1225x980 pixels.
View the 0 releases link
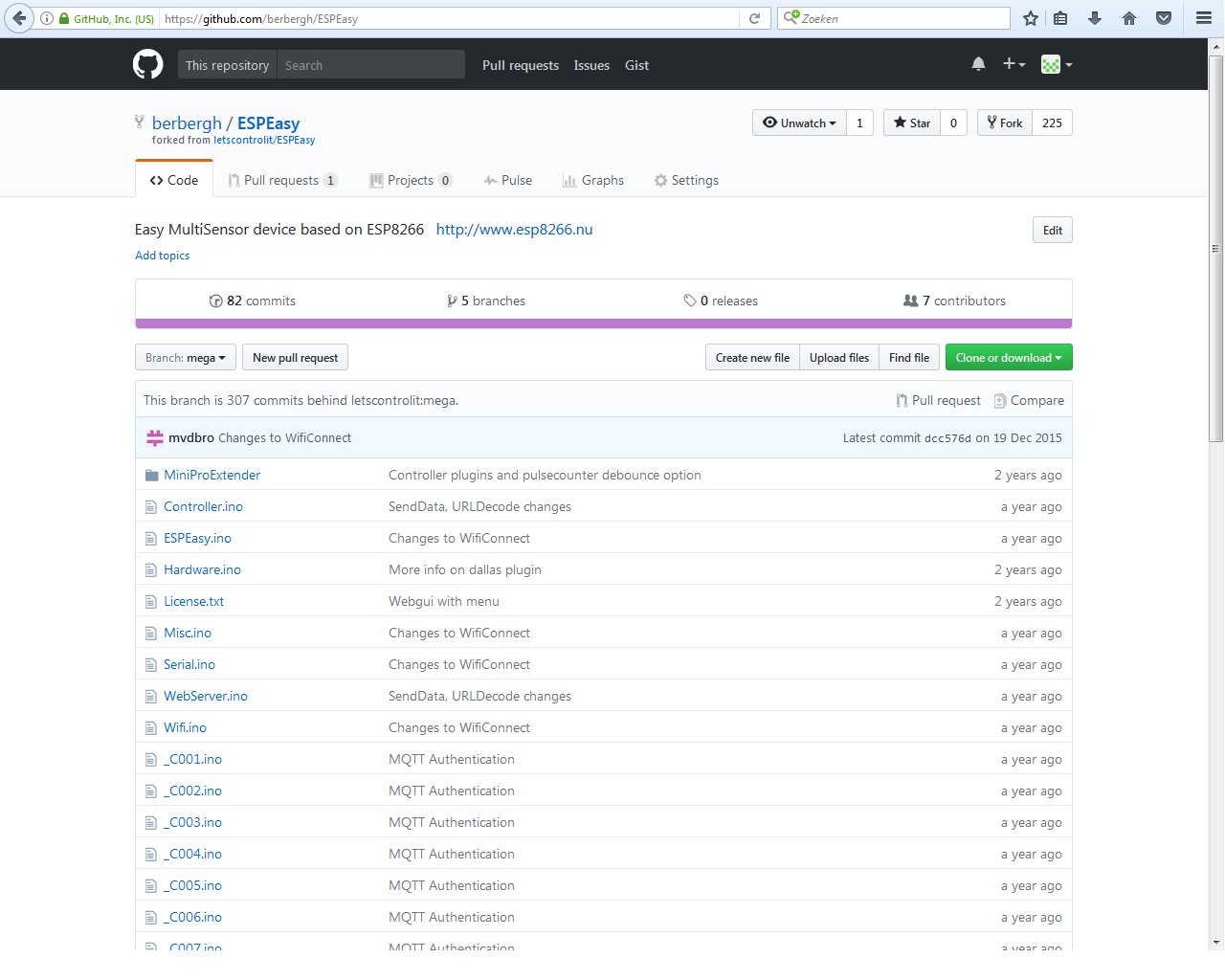pyautogui.click(x=721, y=301)
